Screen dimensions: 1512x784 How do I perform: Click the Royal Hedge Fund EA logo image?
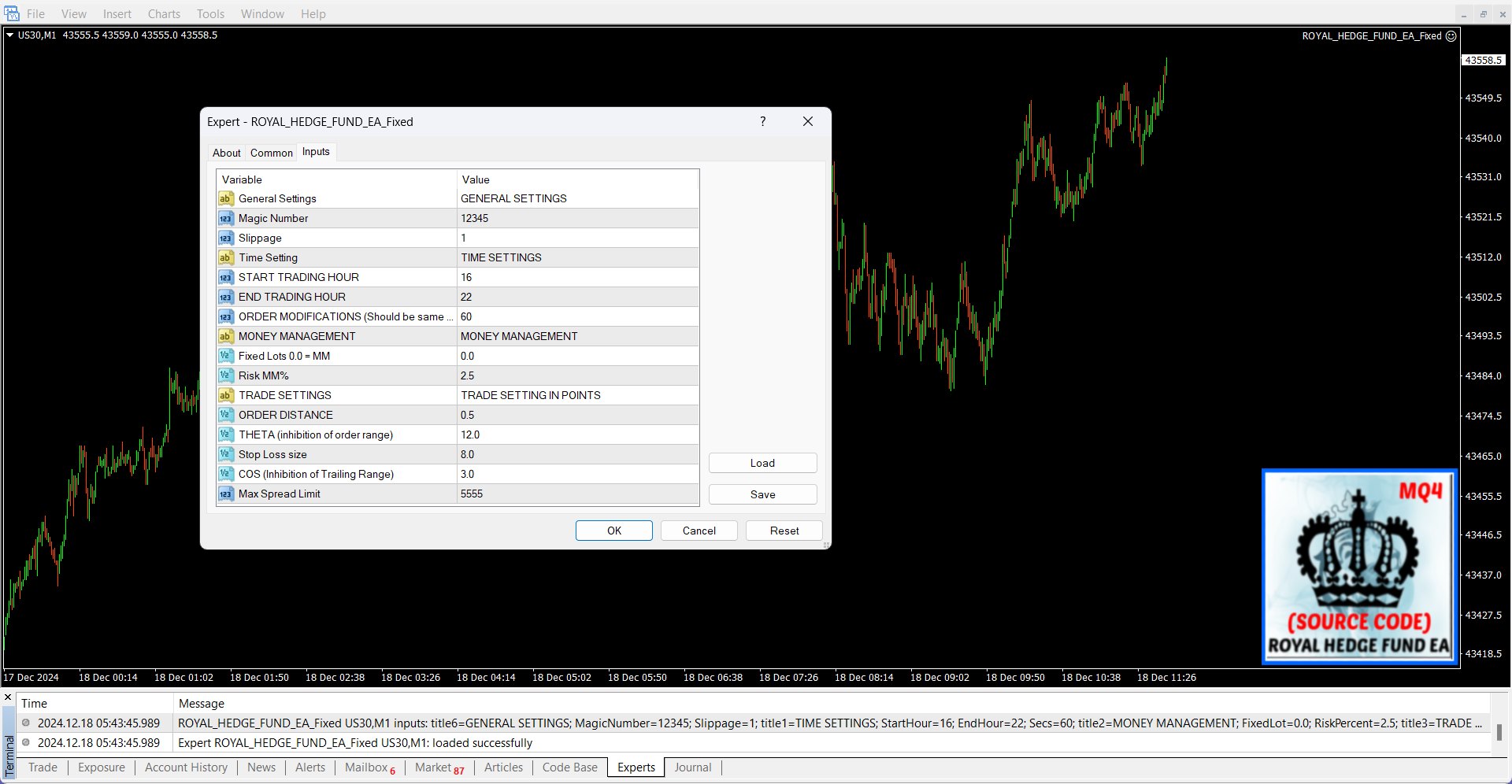tap(1359, 568)
